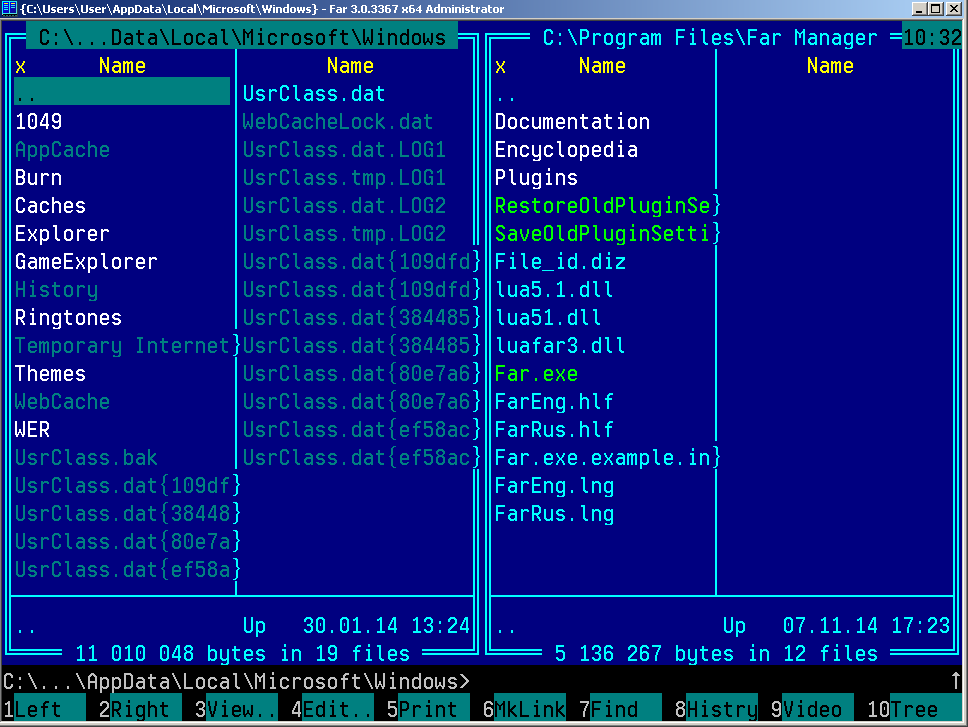Viewport: 968px width, 727px height.
Task: Select the UsrClass.dat.LOG1 file
Action: pyautogui.click(x=344, y=150)
